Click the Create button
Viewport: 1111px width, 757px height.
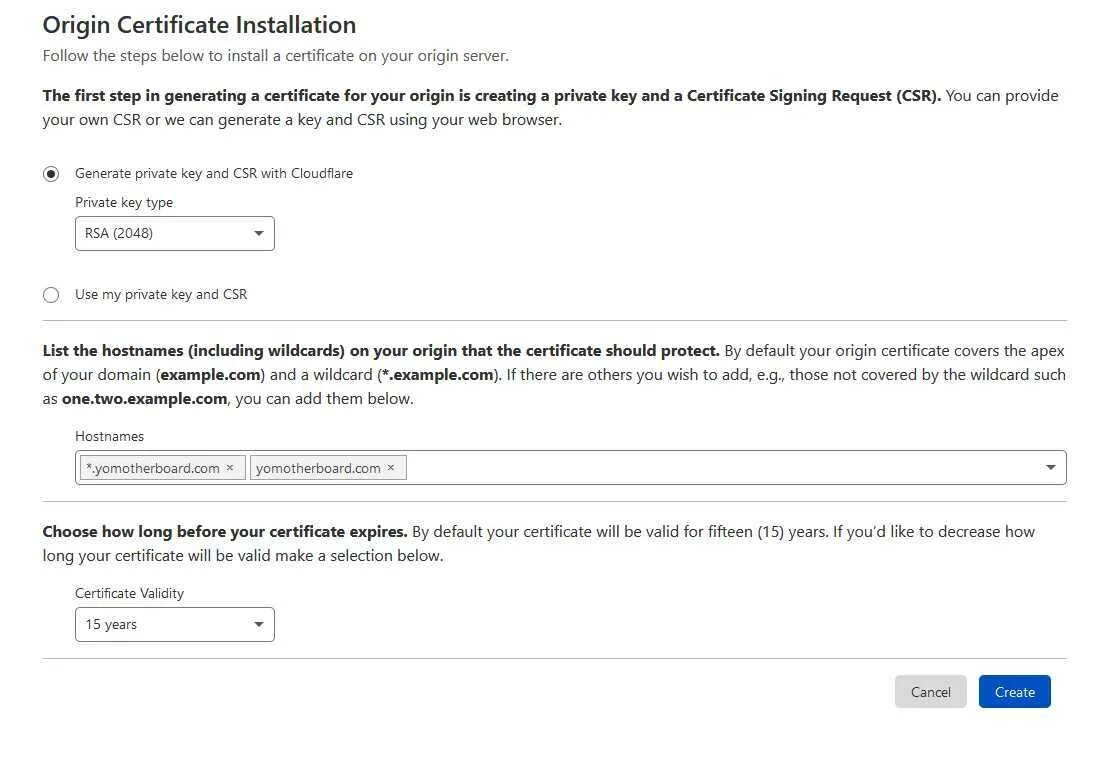[1014, 692]
